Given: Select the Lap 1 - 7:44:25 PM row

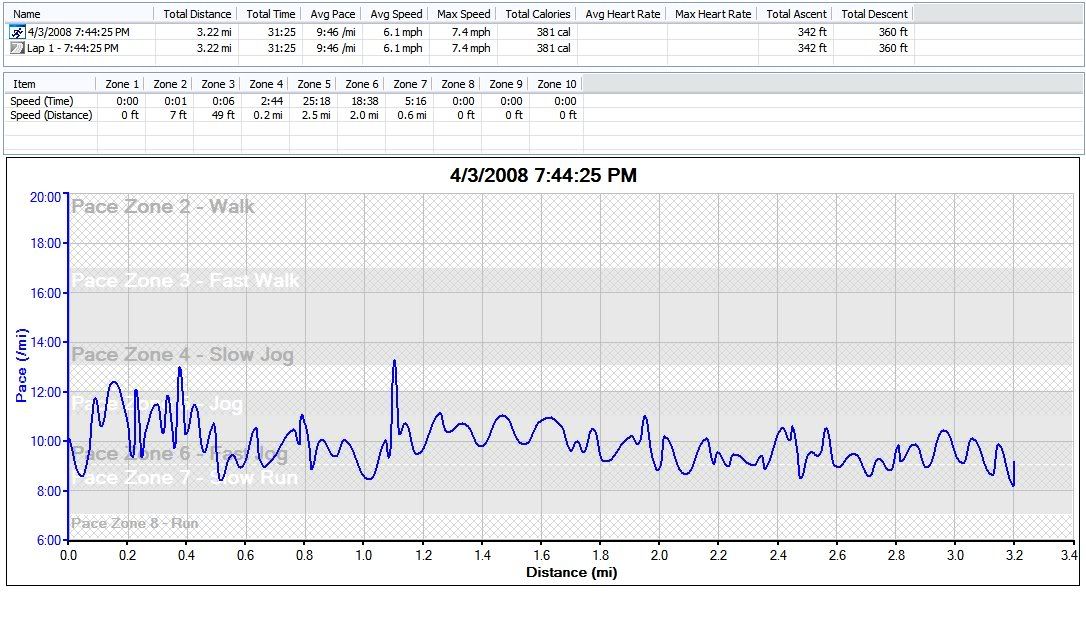Looking at the screenshot, I should pyautogui.click(x=78, y=48).
